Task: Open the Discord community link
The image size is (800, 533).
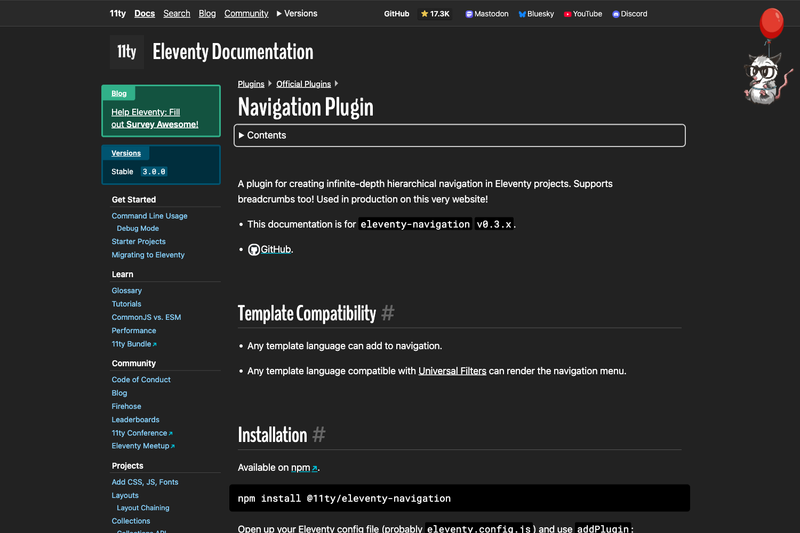Action: 630,14
